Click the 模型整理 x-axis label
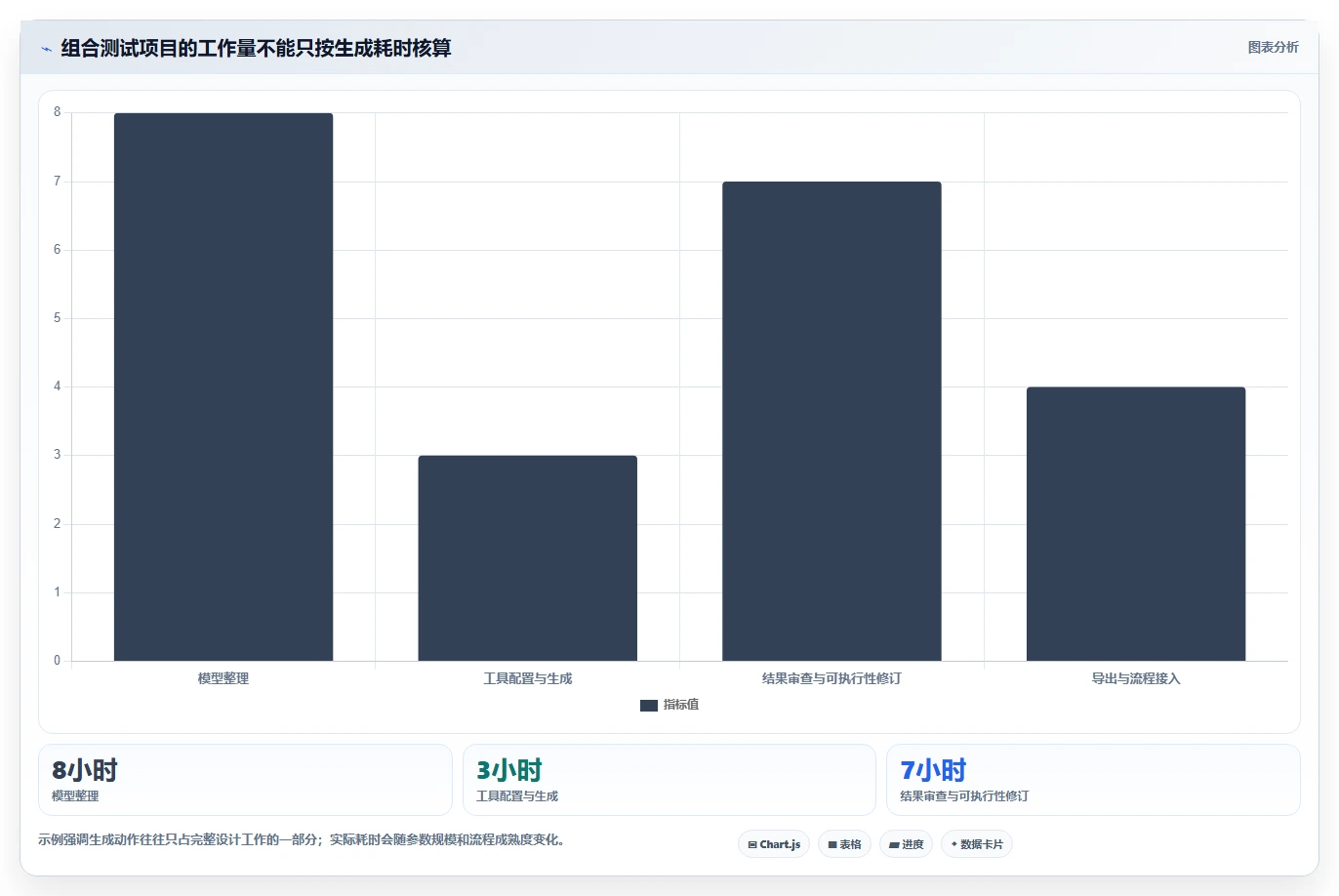 223,678
